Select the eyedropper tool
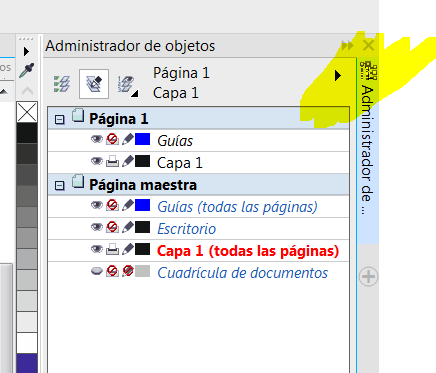 point(27,70)
